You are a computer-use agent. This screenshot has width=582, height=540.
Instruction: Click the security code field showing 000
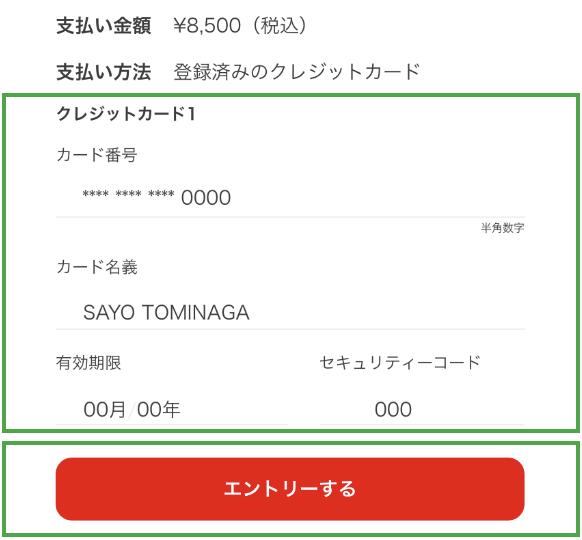point(422,409)
